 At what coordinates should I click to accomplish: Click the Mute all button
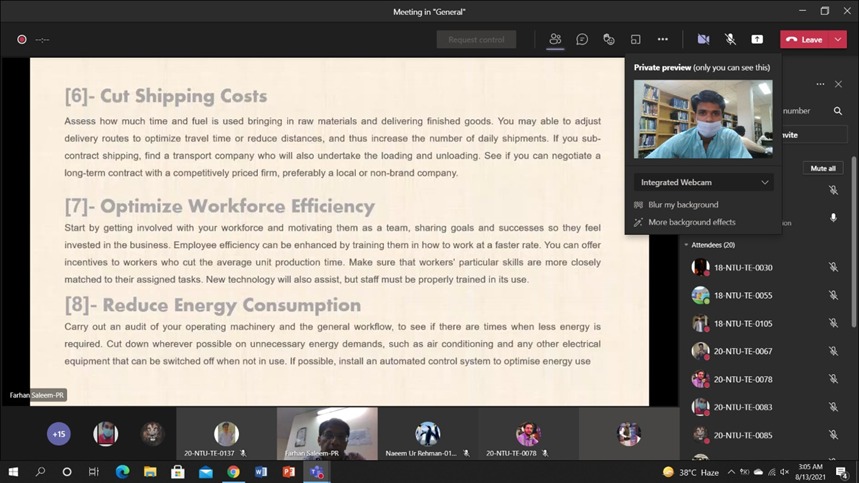click(823, 168)
